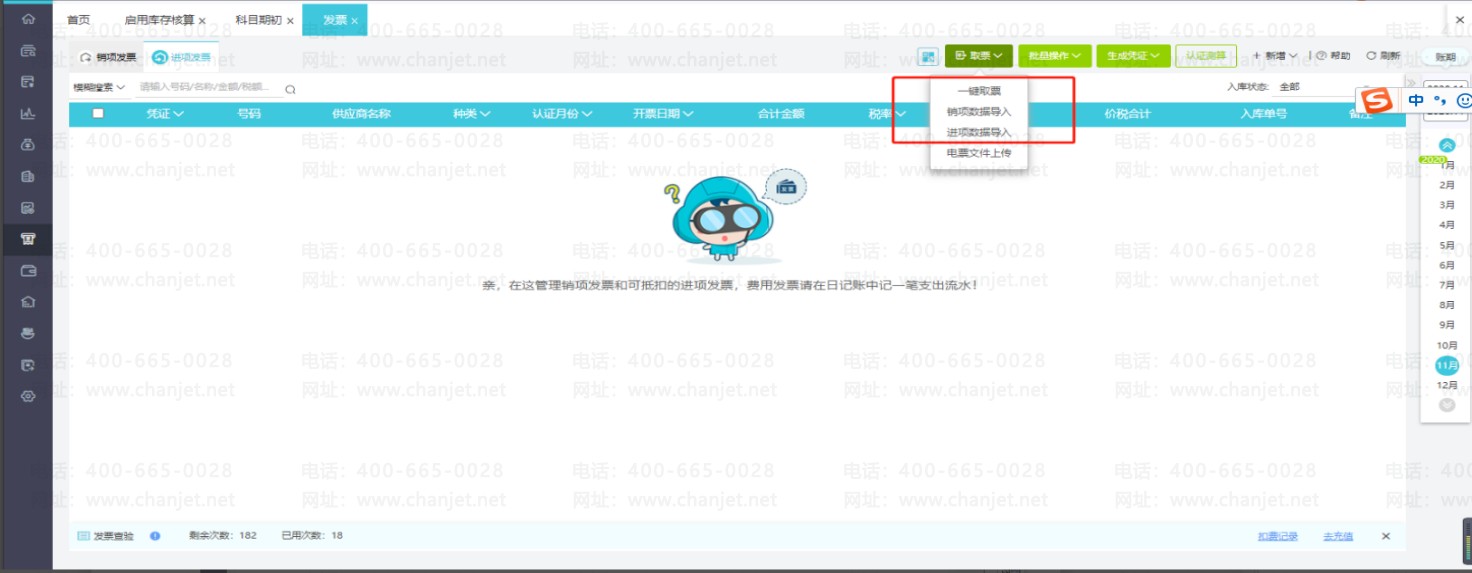Expand the 批量操作 dropdown button

pyautogui.click(x=1055, y=56)
